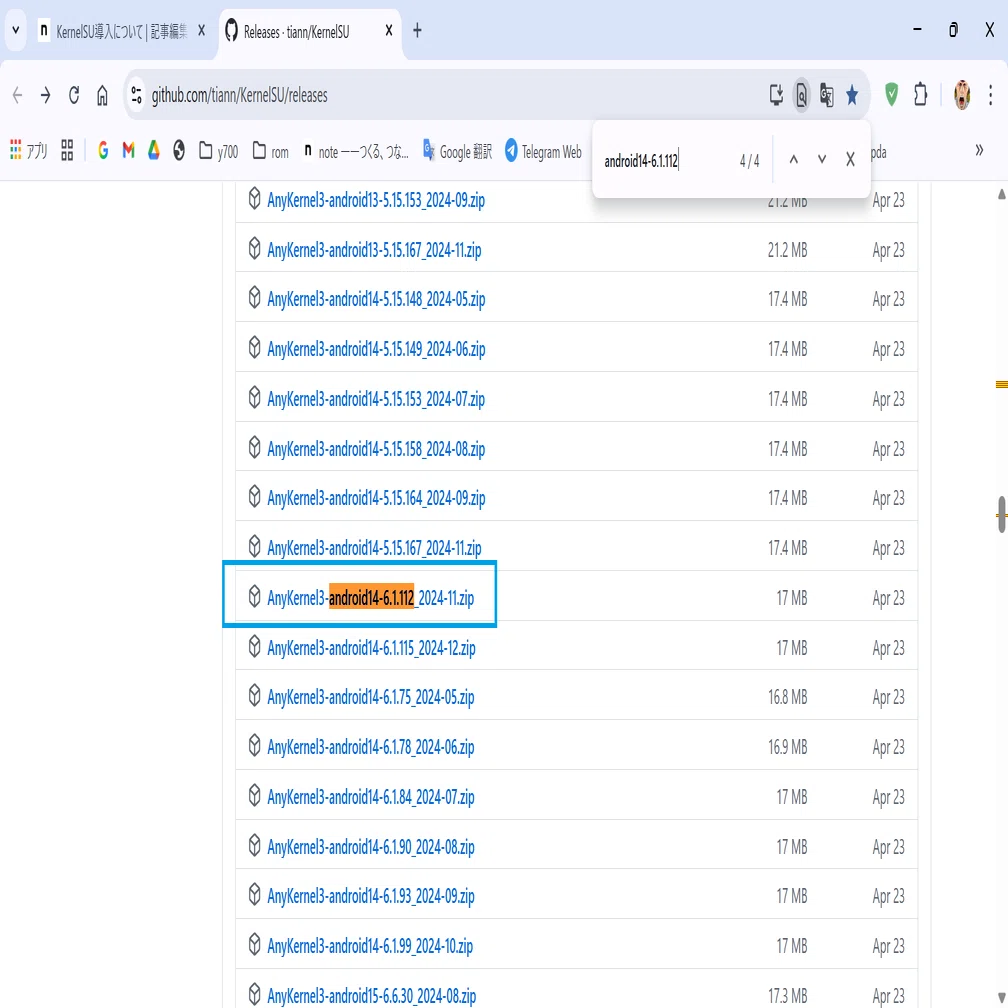Switch to the KernelSU note article tab
This screenshot has width=1008, height=1008.
click(x=112, y=31)
